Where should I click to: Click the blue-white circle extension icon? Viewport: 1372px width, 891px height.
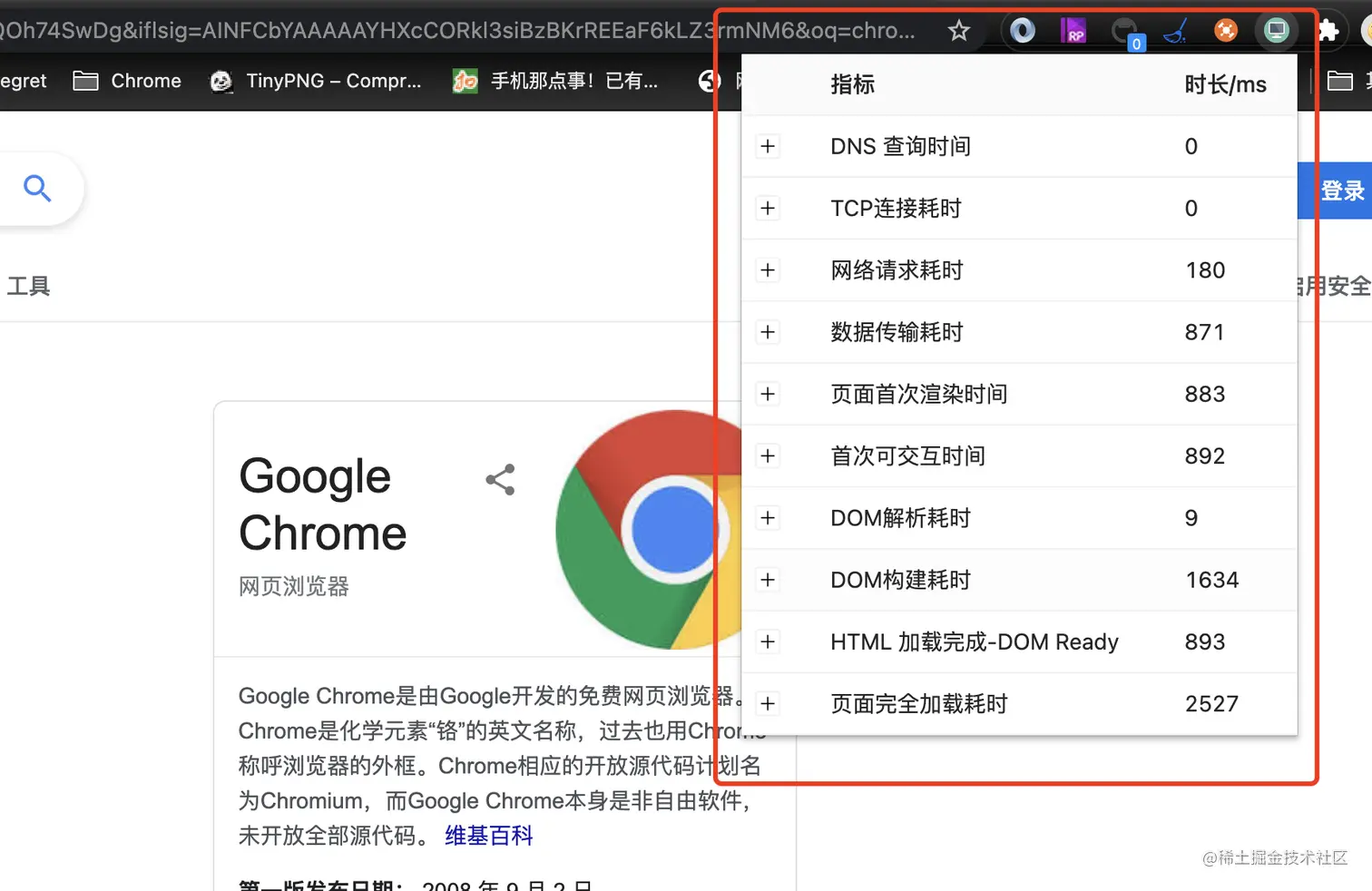click(1023, 31)
